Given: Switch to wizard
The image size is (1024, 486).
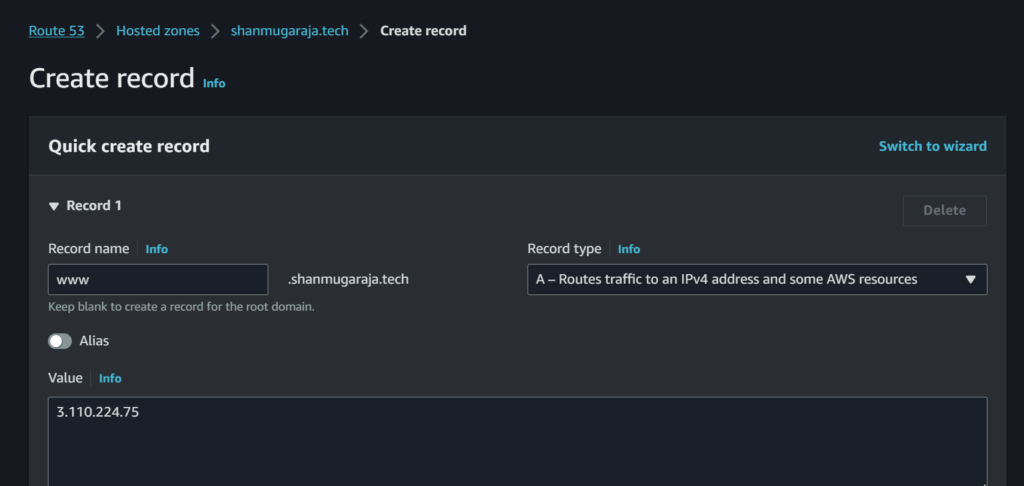Looking at the screenshot, I should point(933,146).
